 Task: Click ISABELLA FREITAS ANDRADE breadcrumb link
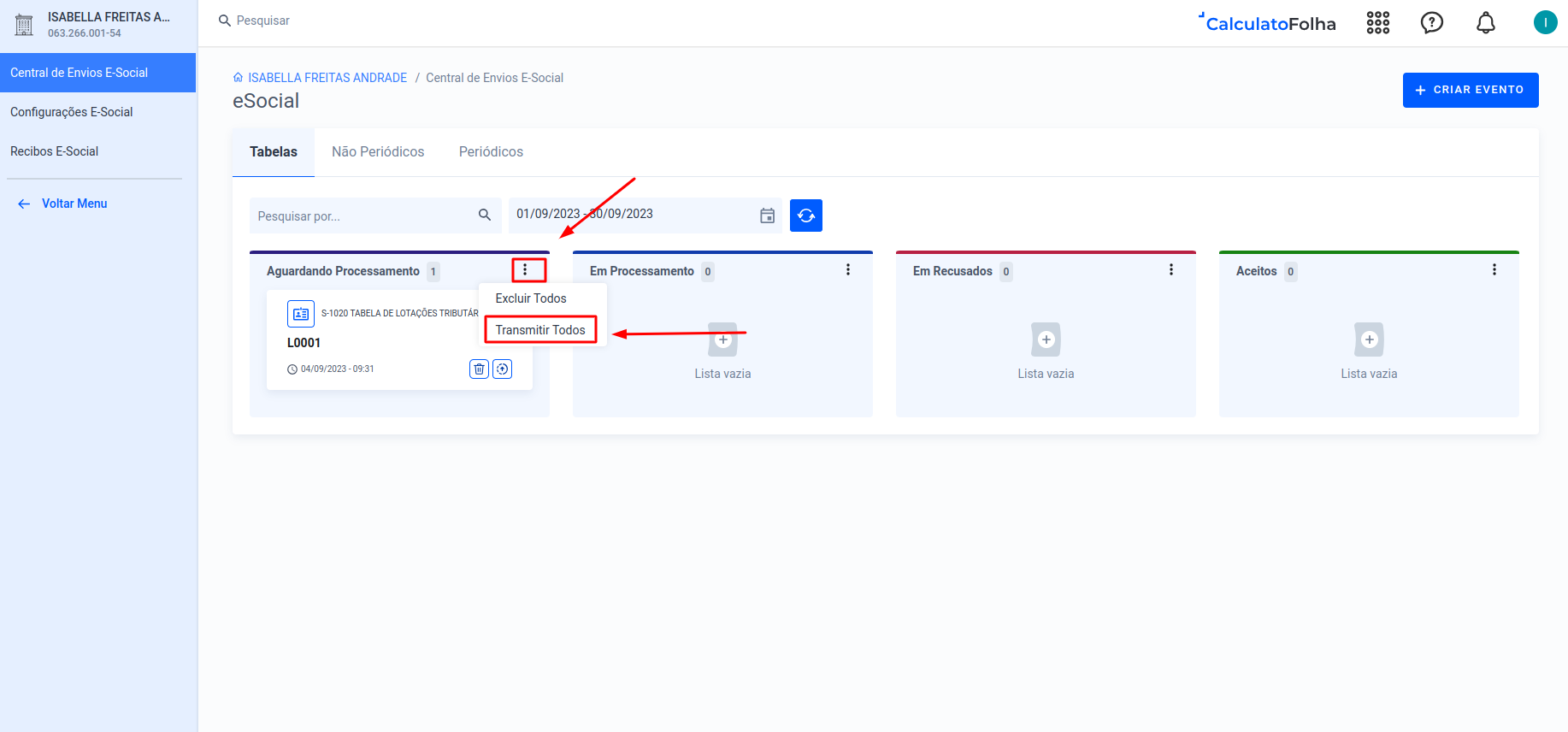pyautogui.click(x=327, y=78)
